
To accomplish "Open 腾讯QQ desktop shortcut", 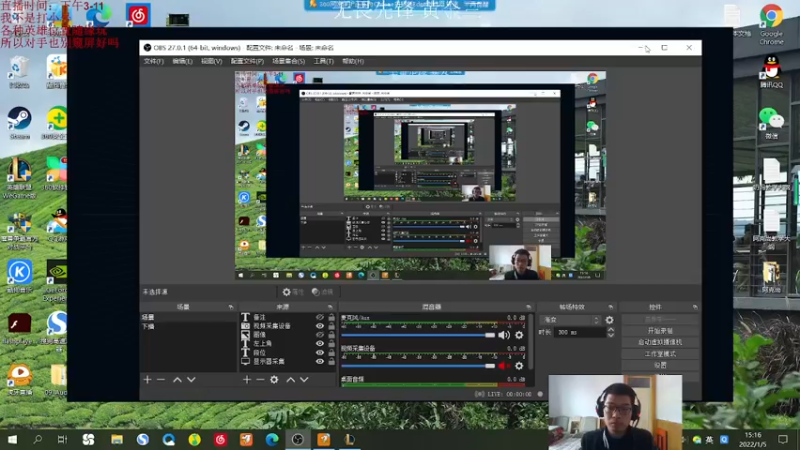I will pos(771,71).
